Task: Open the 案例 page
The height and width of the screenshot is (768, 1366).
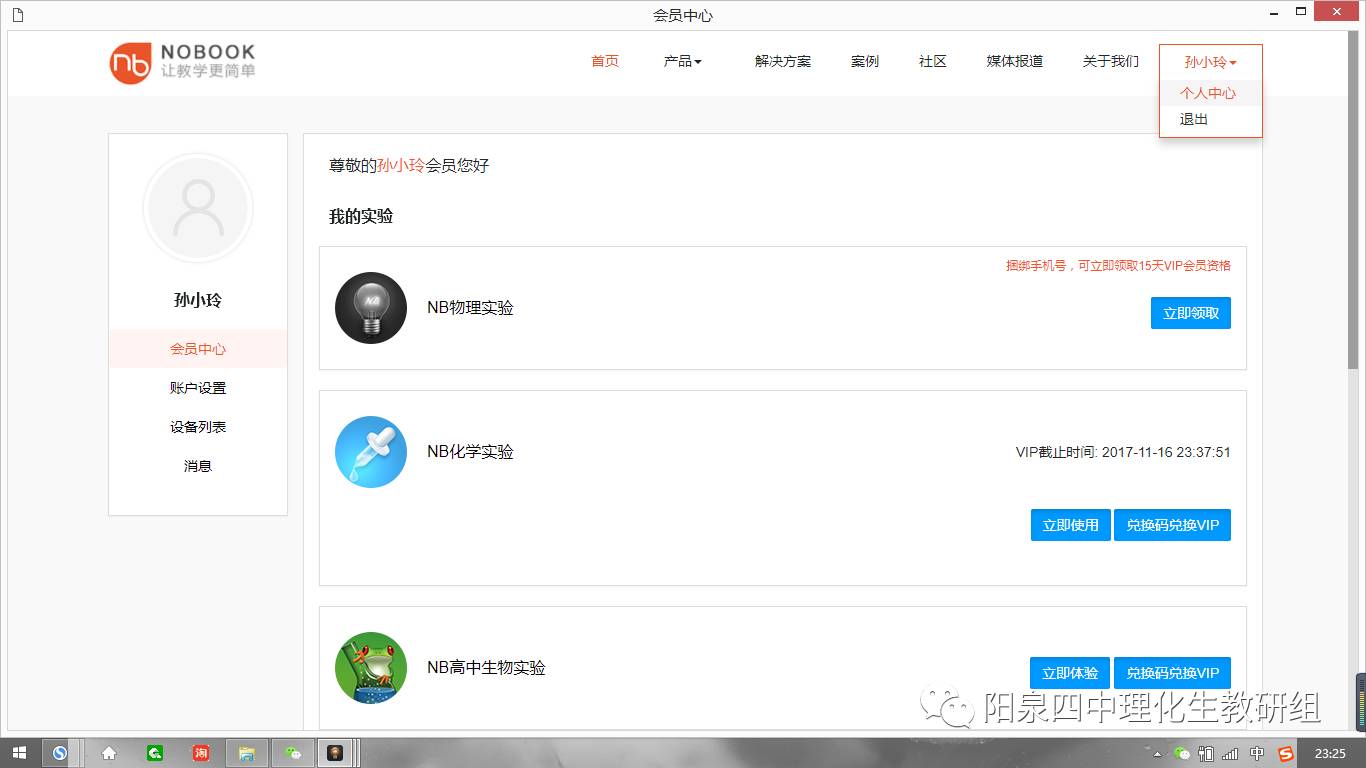Action: [x=865, y=61]
